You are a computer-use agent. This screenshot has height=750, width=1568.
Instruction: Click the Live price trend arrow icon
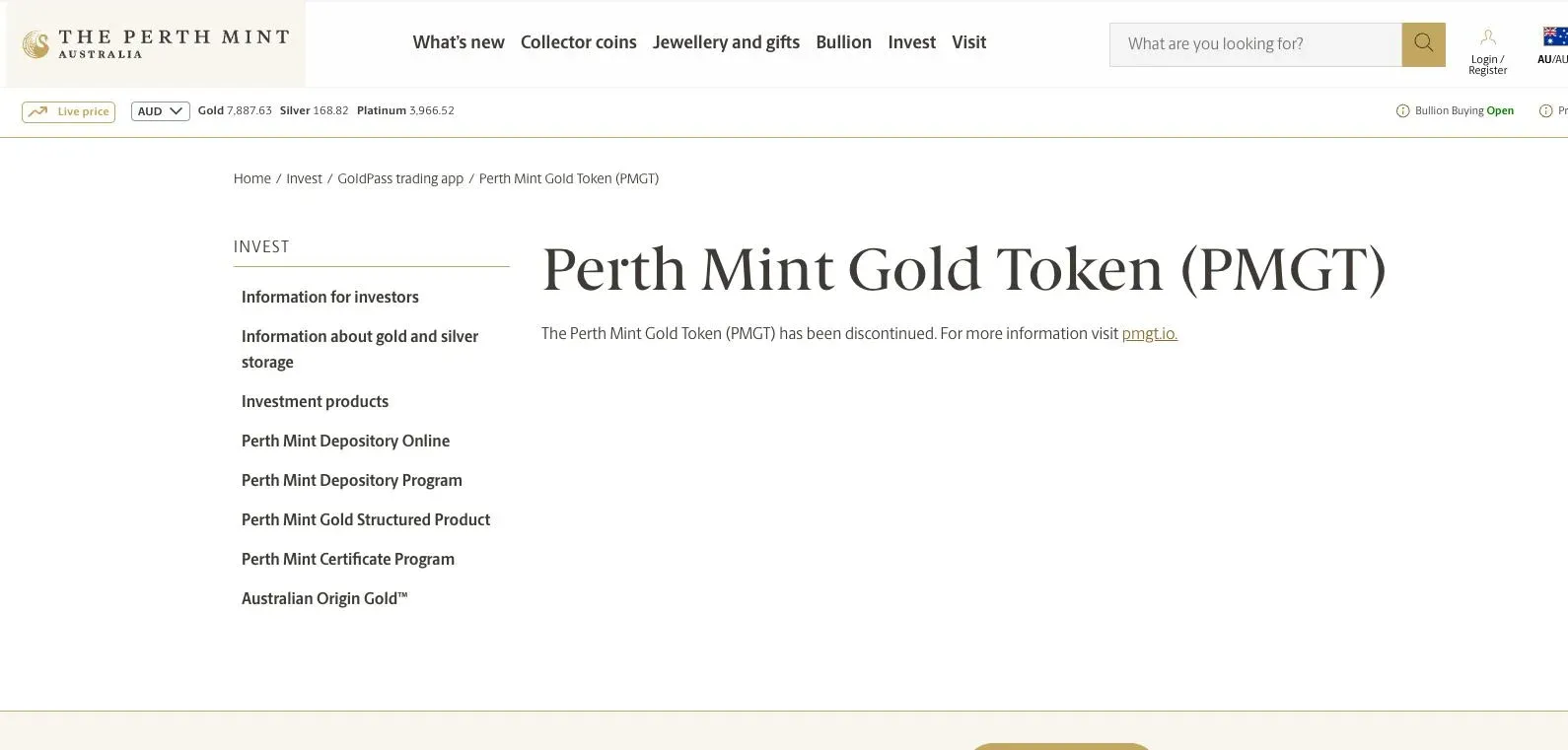point(39,110)
